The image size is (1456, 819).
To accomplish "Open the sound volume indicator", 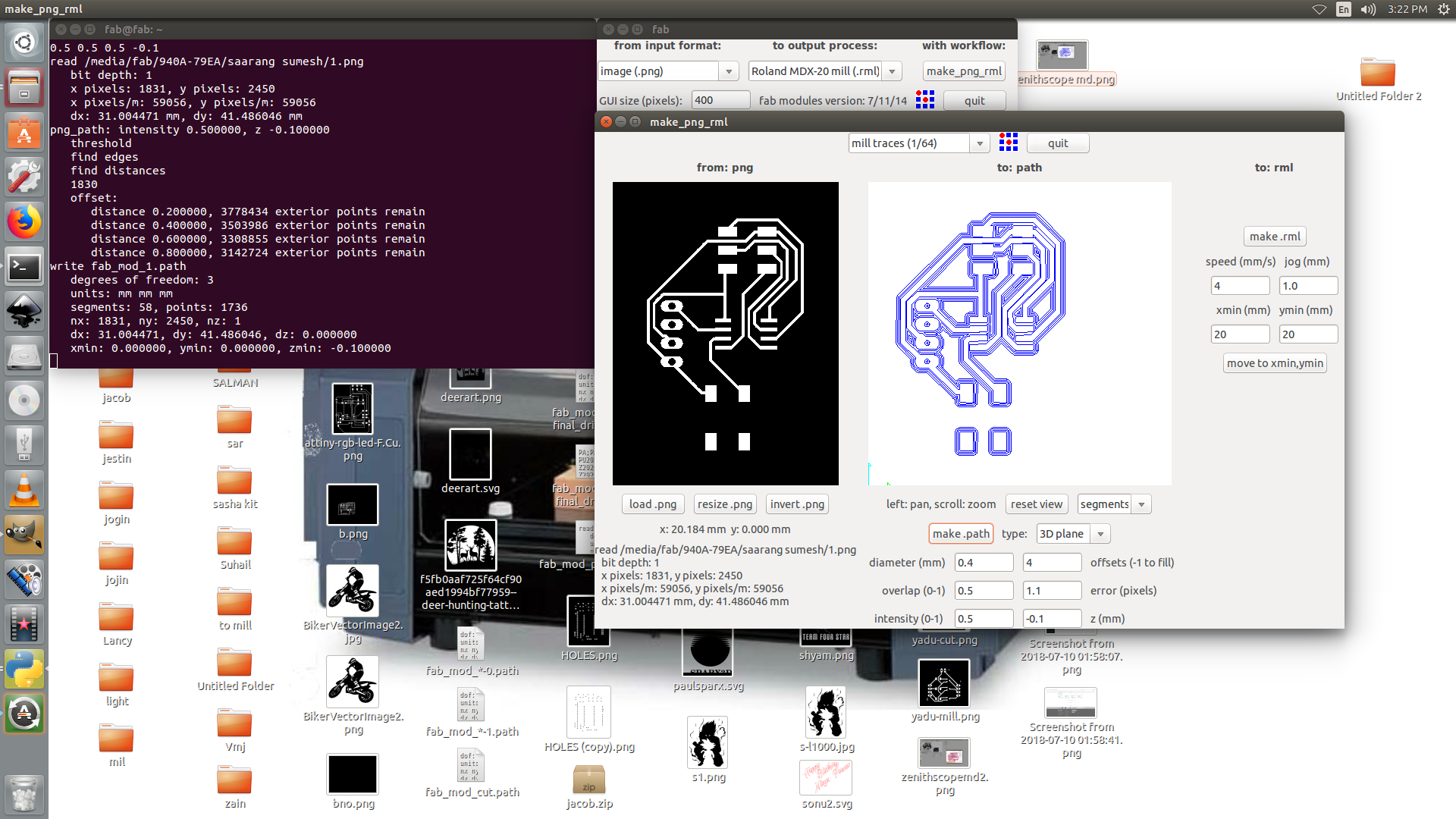I will 1368,9.
